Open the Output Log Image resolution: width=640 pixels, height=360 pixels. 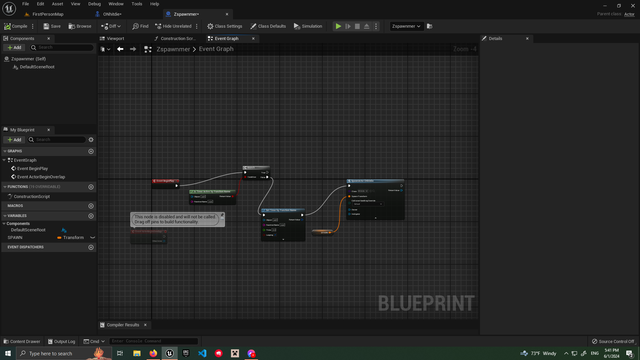pos(61,341)
